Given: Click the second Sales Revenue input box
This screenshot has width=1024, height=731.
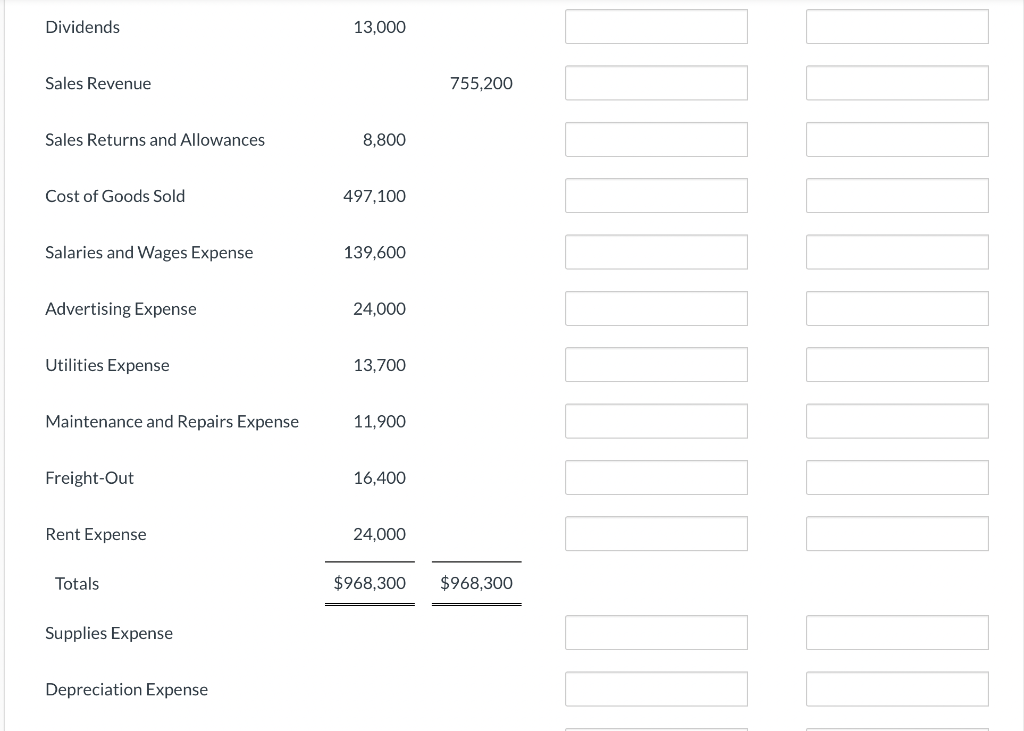Looking at the screenshot, I should (897, 82).
